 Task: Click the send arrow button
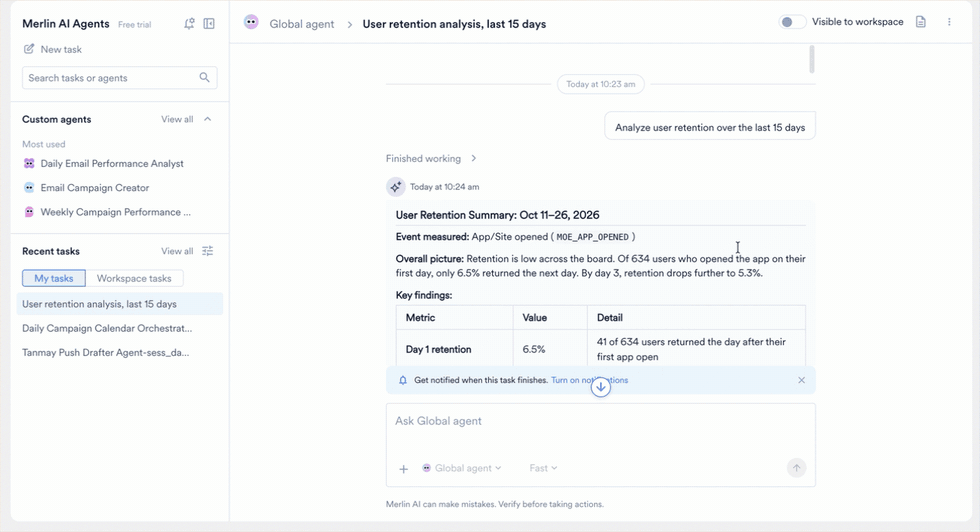pyautogui.click(x=796, y=468)
